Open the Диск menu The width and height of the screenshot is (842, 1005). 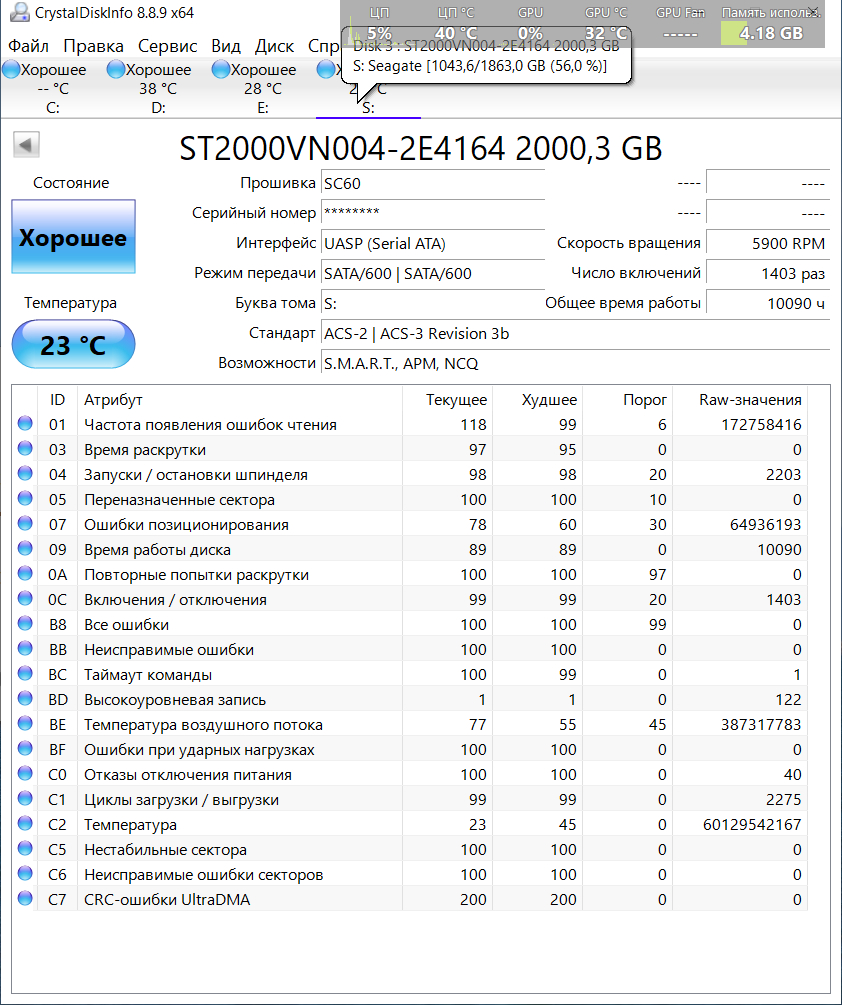(x=274, y=46)
